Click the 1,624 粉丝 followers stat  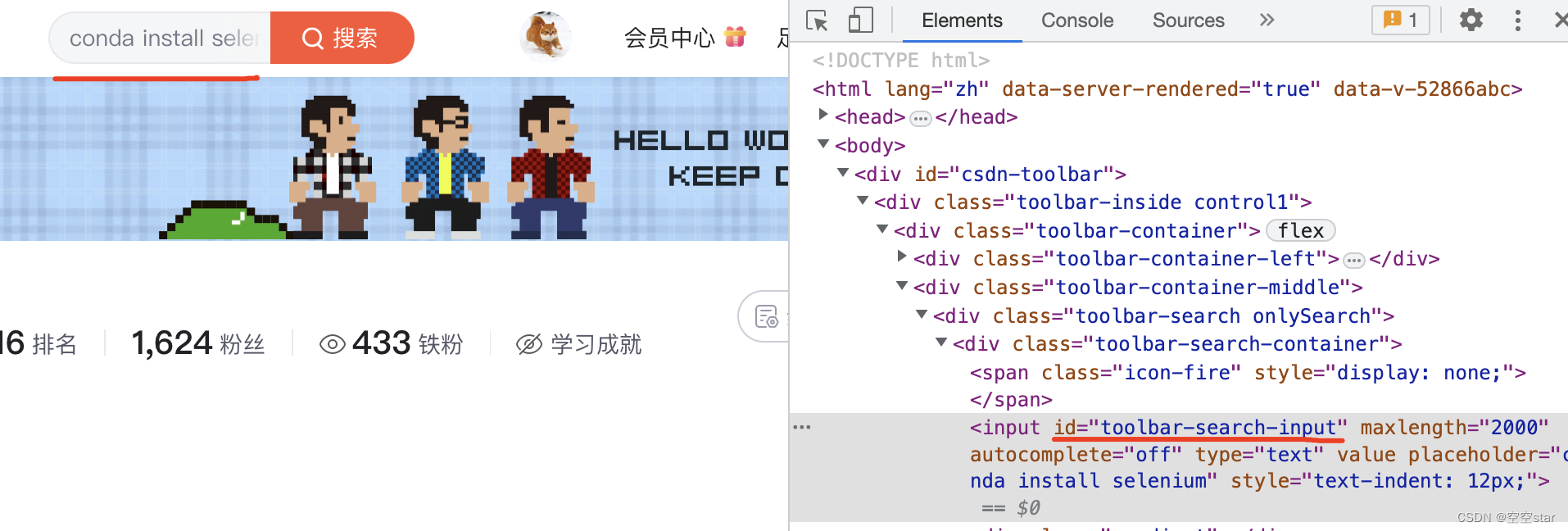tap(198, 343)
